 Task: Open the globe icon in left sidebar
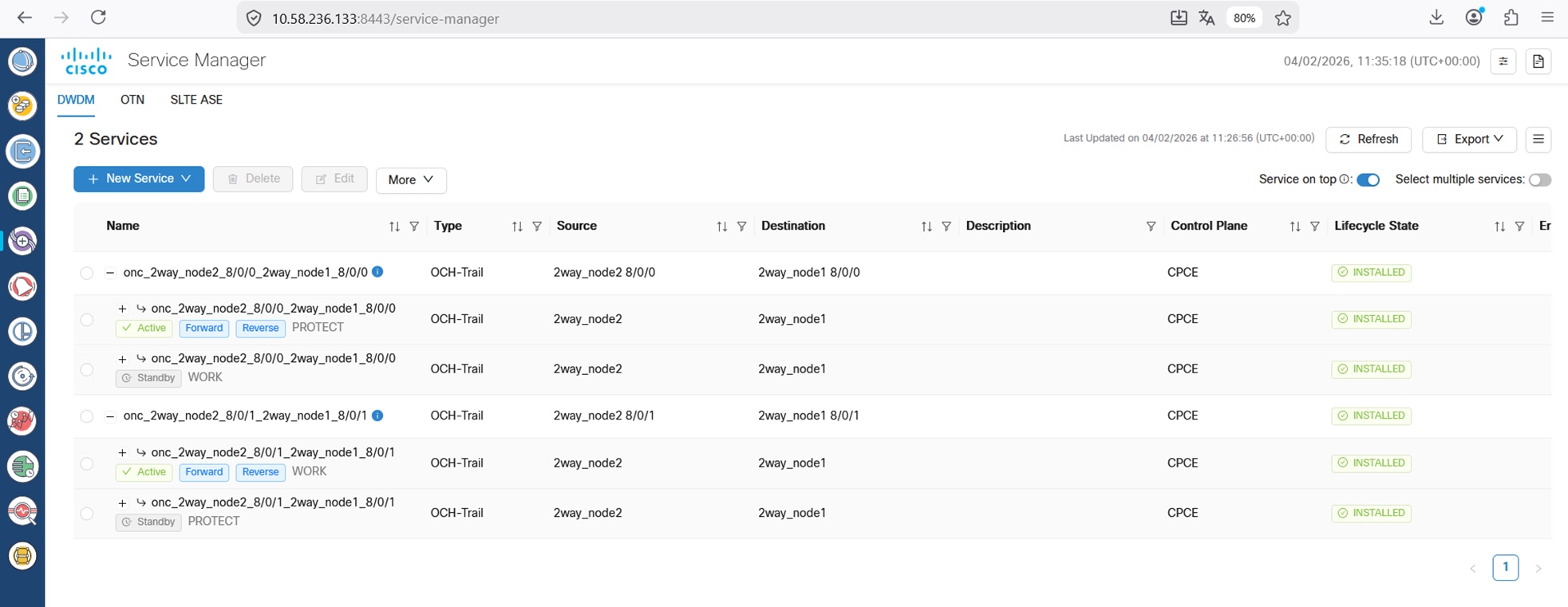coord(22,61)
